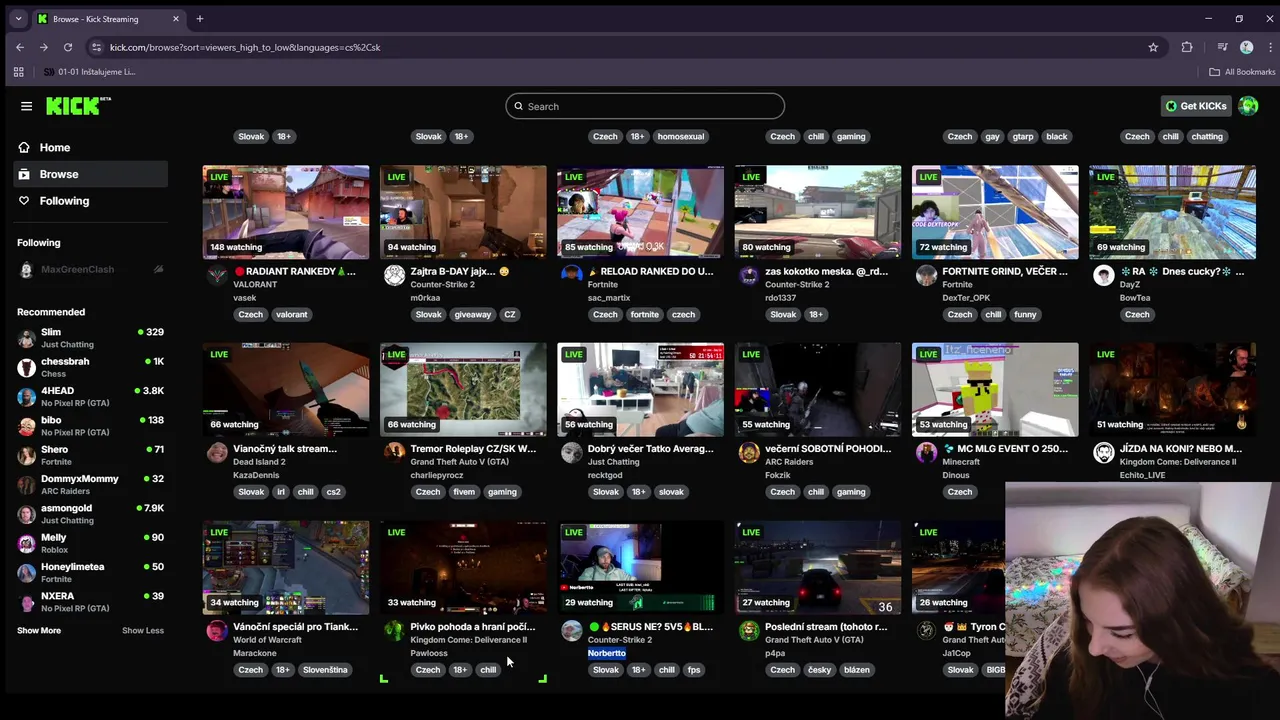The image size is (1280, 720).
Task: Click the MaxGreenClash offline icon
Action: click(158, 269)
